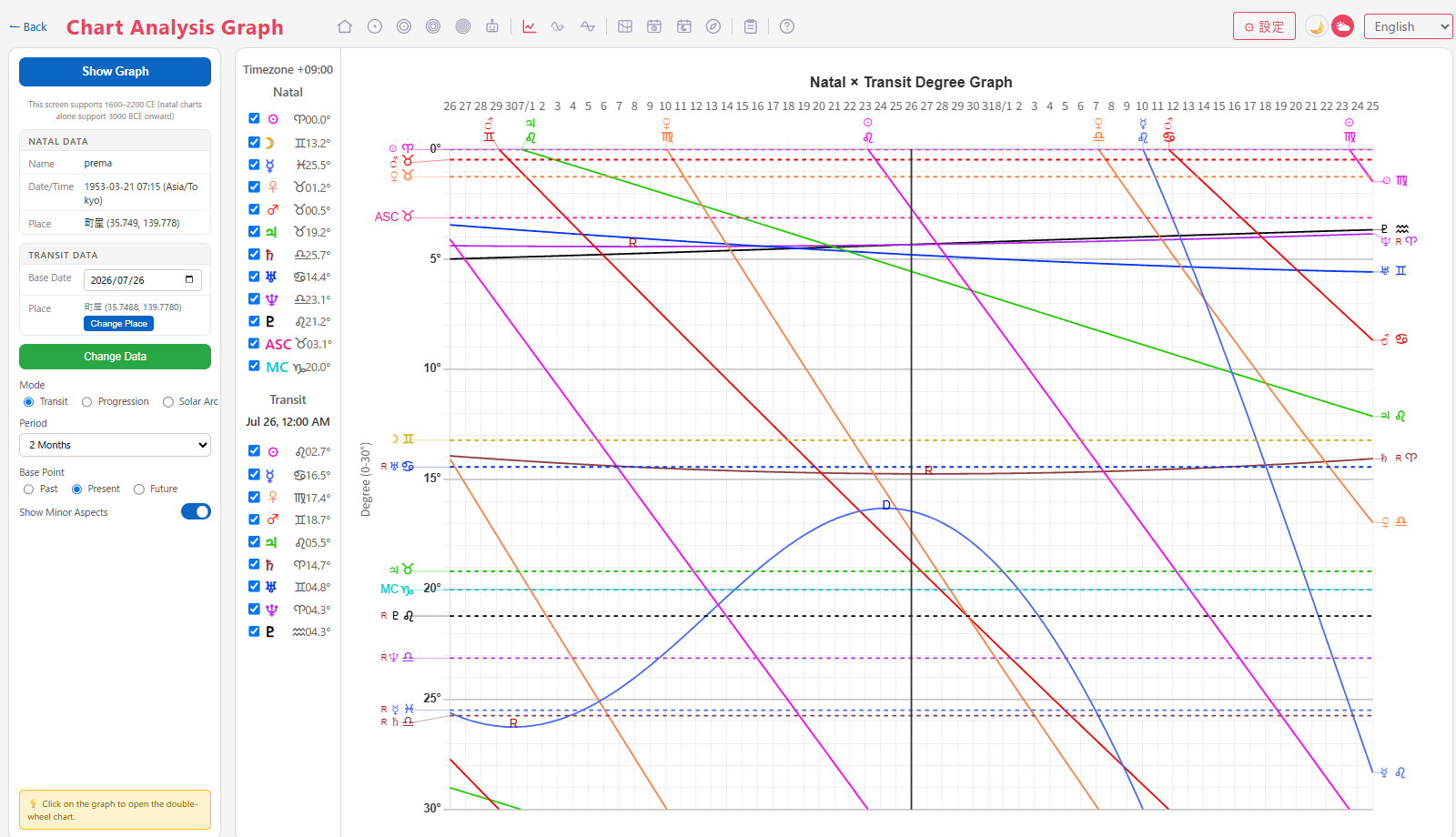Open the wave graph icon
1456x837 pixels.
pos(558,26)
